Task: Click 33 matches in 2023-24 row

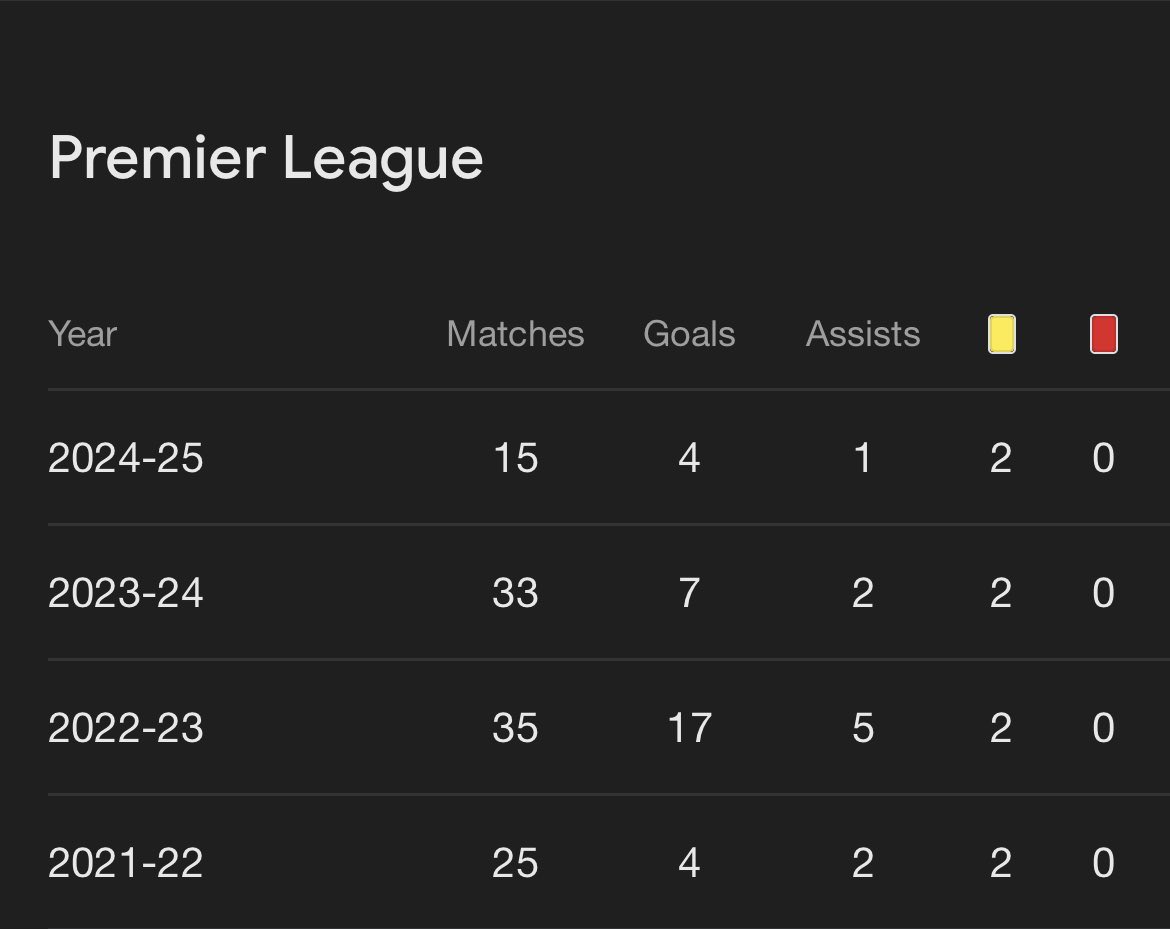Action: point(516,593)
